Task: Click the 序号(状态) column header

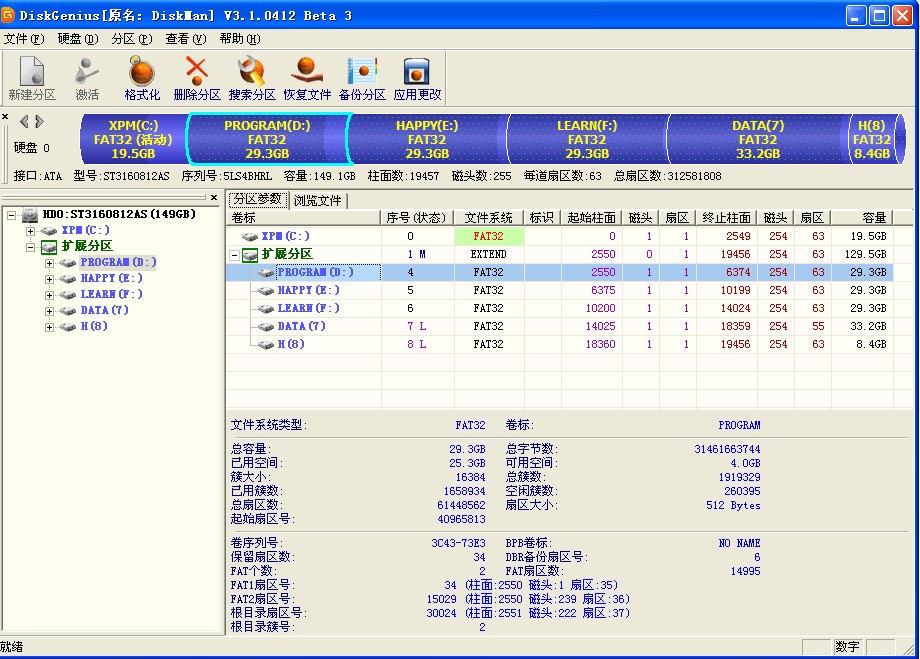Action: click(x=417, y=218)
